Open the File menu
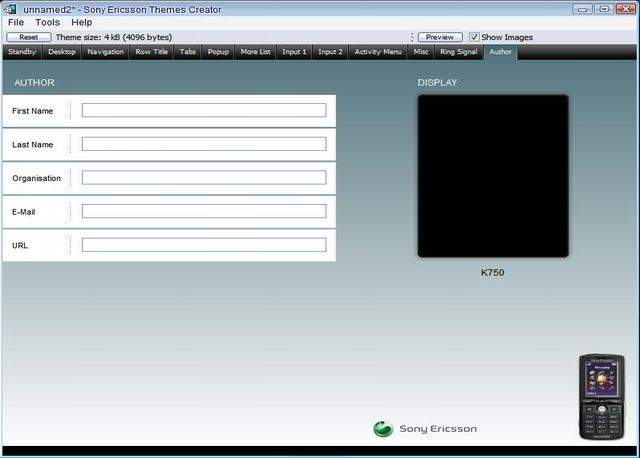This screenshot has height=458, width=640. click(x=16, y=22)
